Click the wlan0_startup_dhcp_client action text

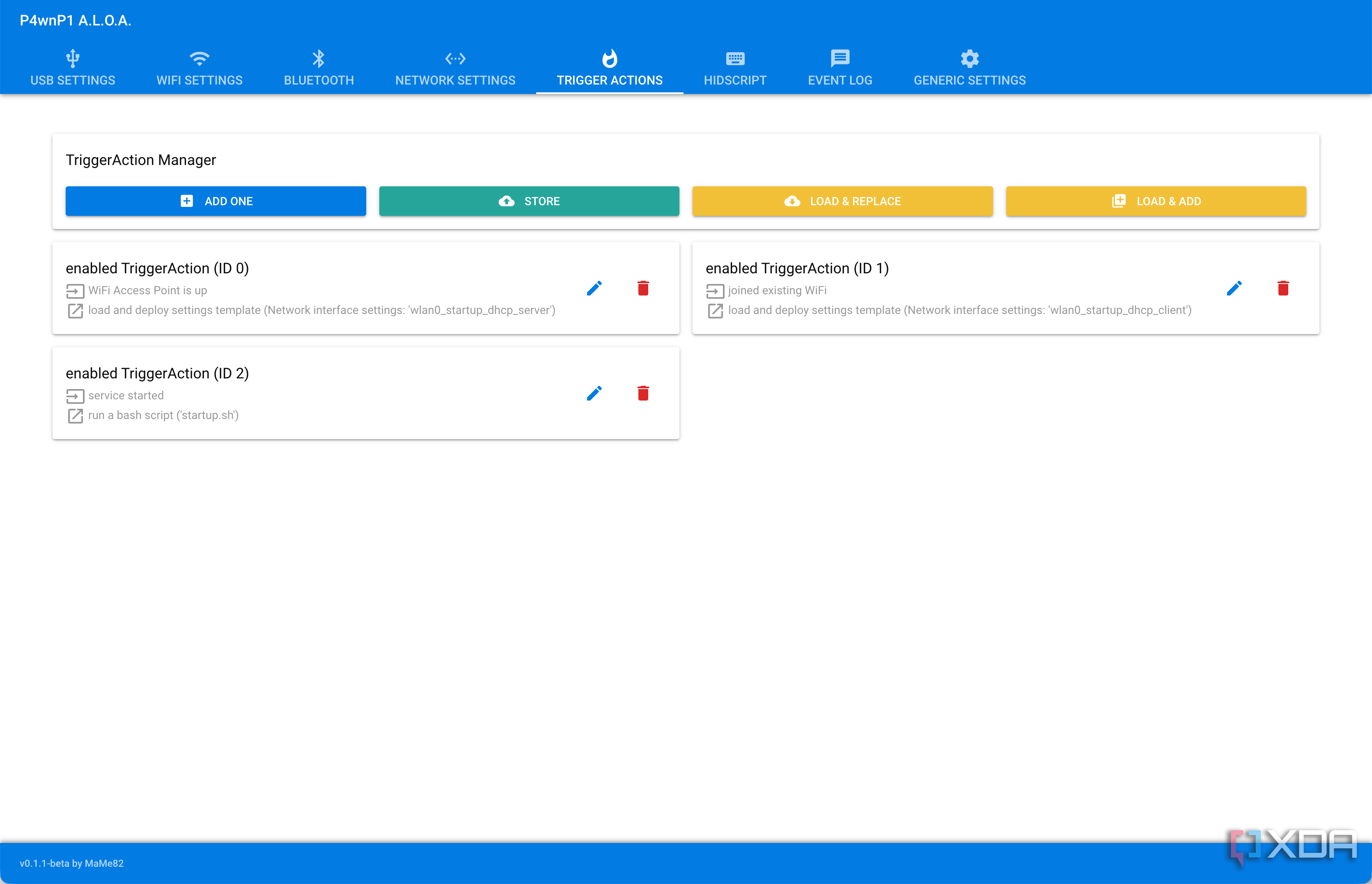pyautogui.click(x=960, y=310)
